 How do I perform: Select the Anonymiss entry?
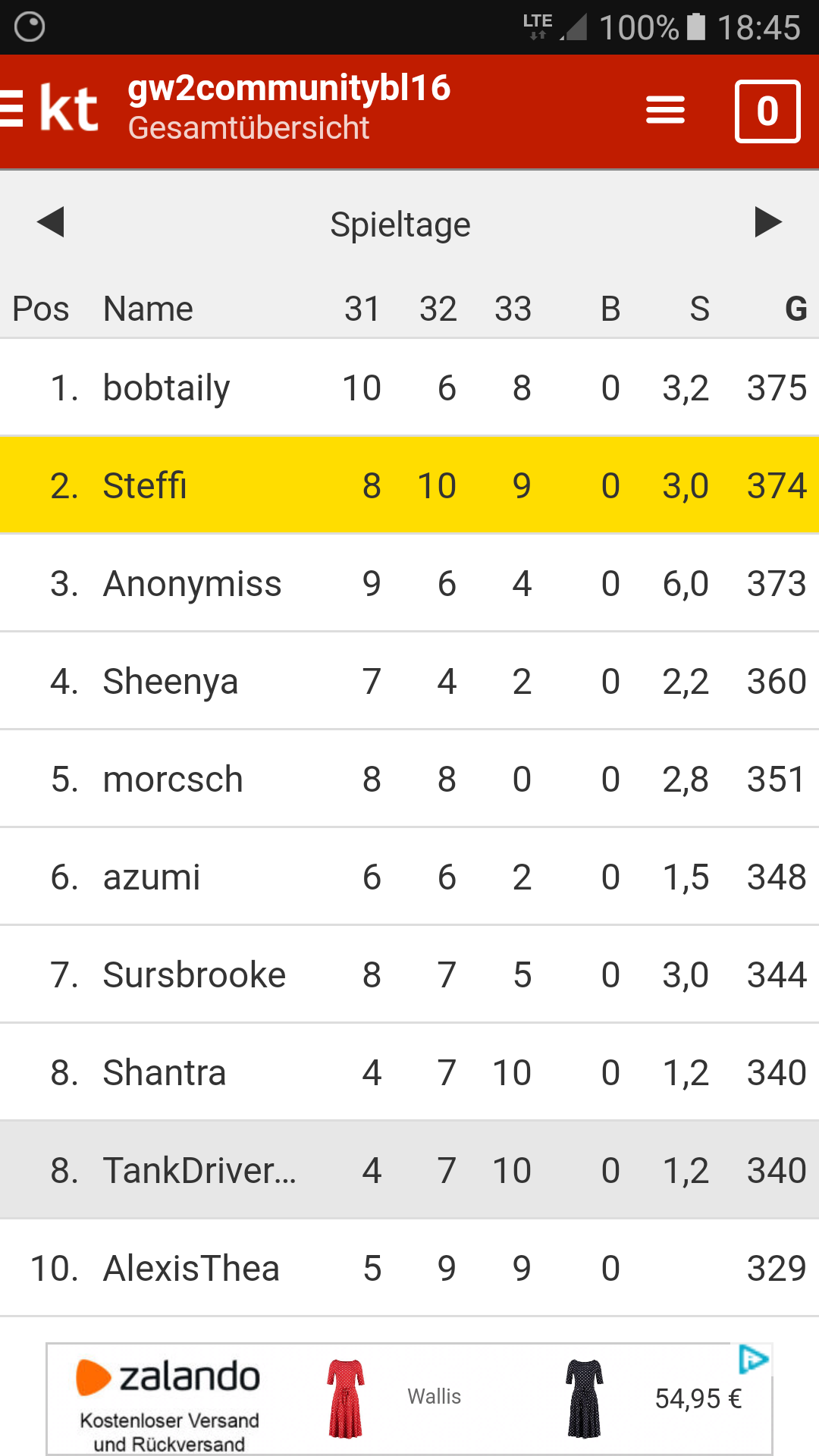click(409, 584)
